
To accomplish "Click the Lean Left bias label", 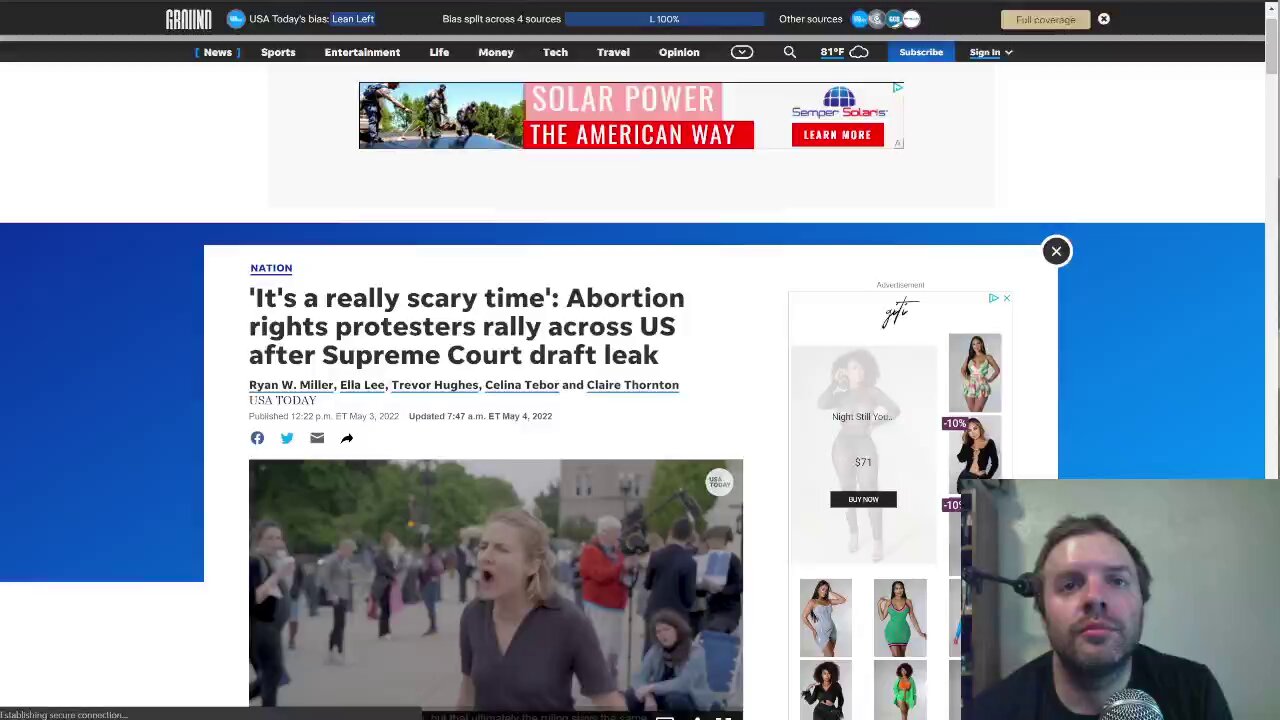I will 353,19.
